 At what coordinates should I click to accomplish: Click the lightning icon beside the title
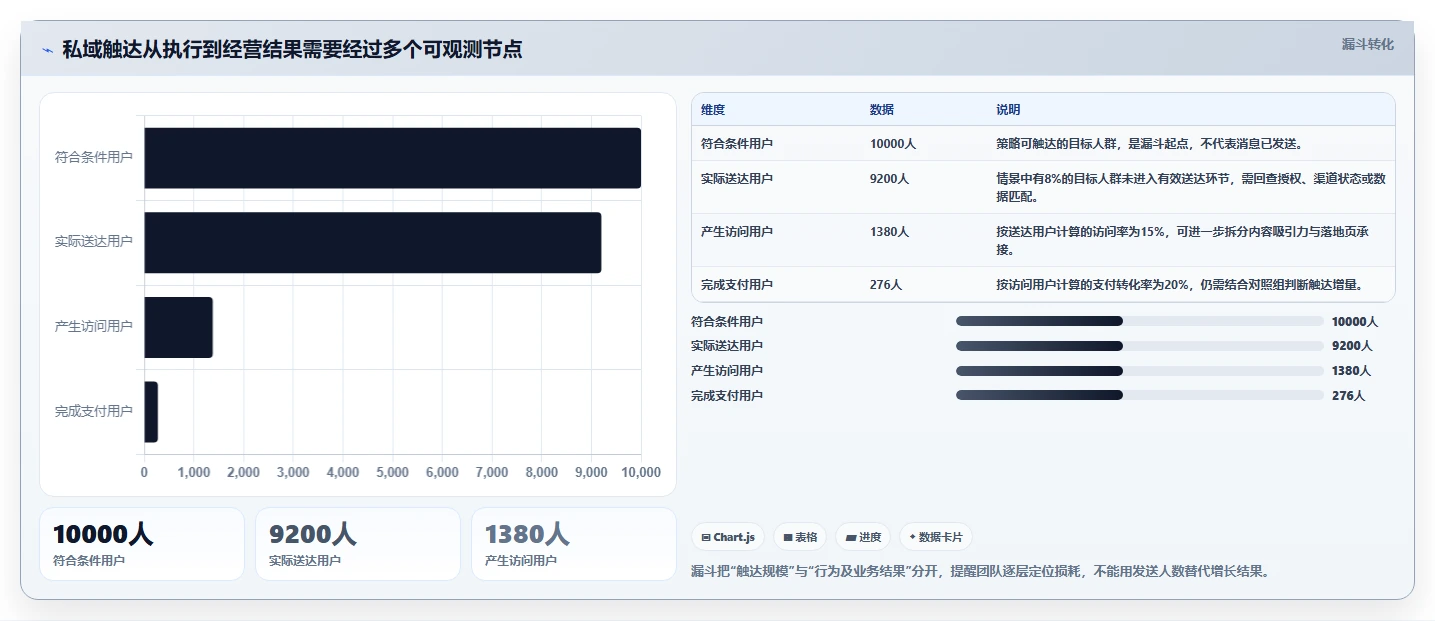pos(47,50)
